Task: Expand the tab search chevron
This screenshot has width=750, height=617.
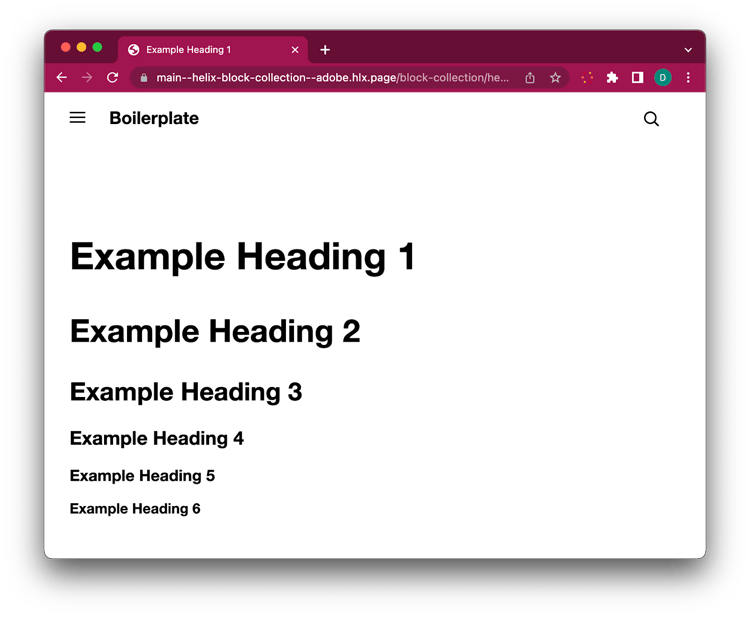Action: pos(688,50)
